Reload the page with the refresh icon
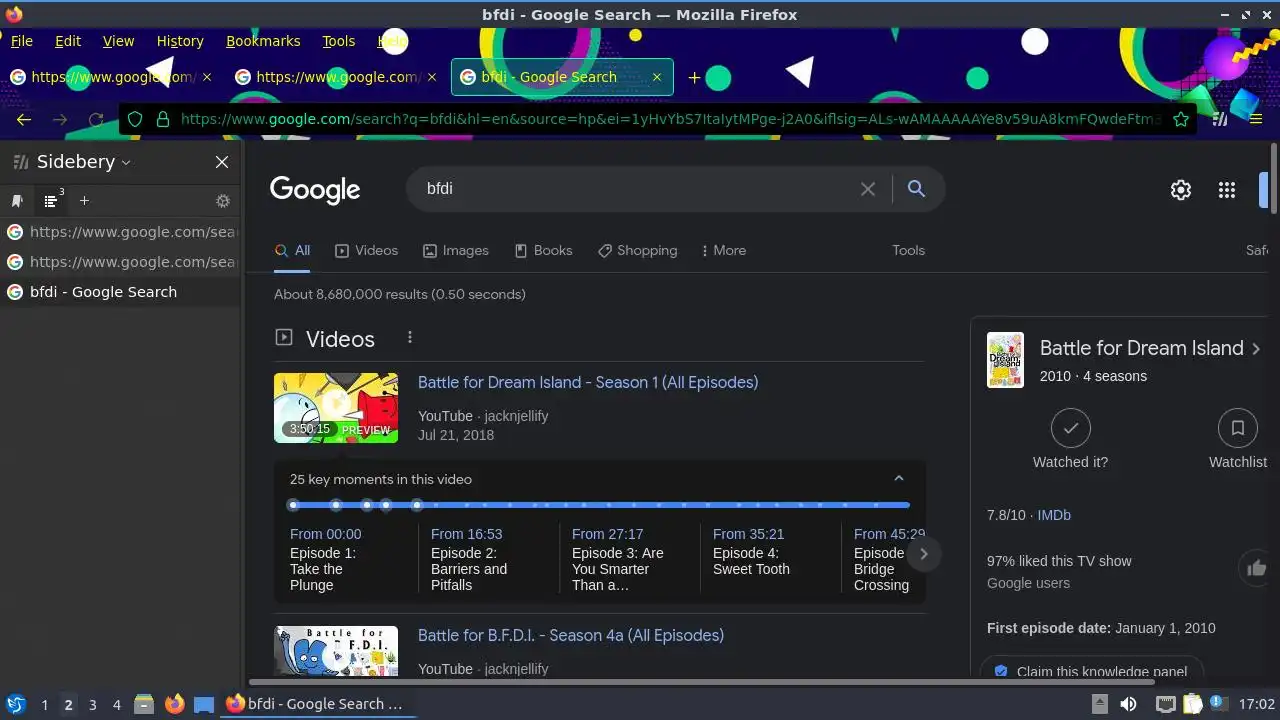The image size is (1280, 720). pyautogui.click(x=96, y=119)
